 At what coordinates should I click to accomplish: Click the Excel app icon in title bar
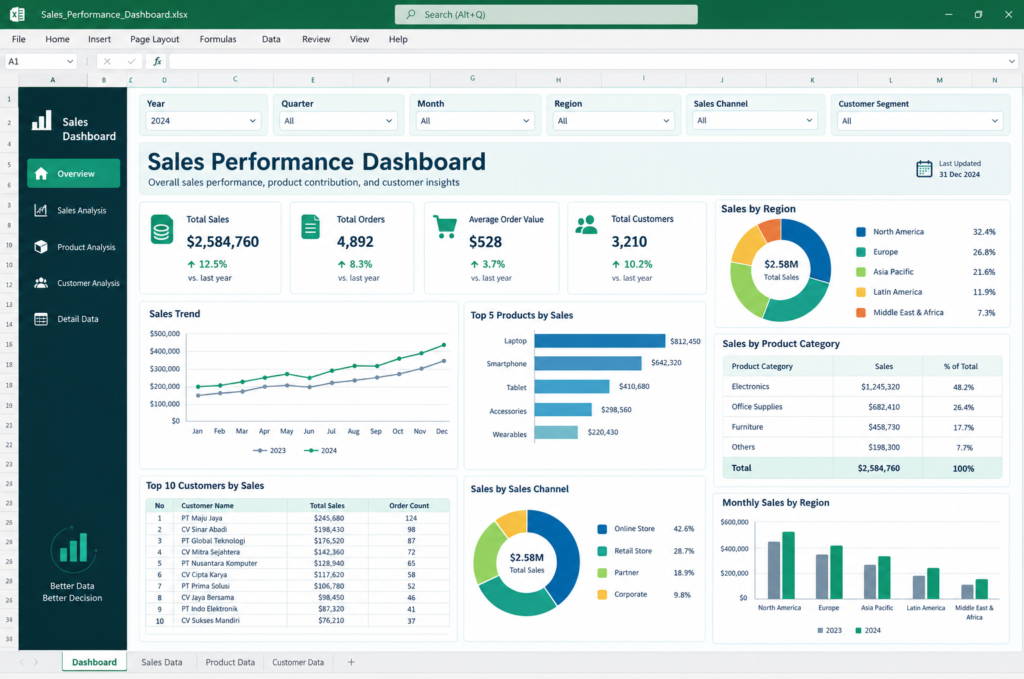coord(17,14)
